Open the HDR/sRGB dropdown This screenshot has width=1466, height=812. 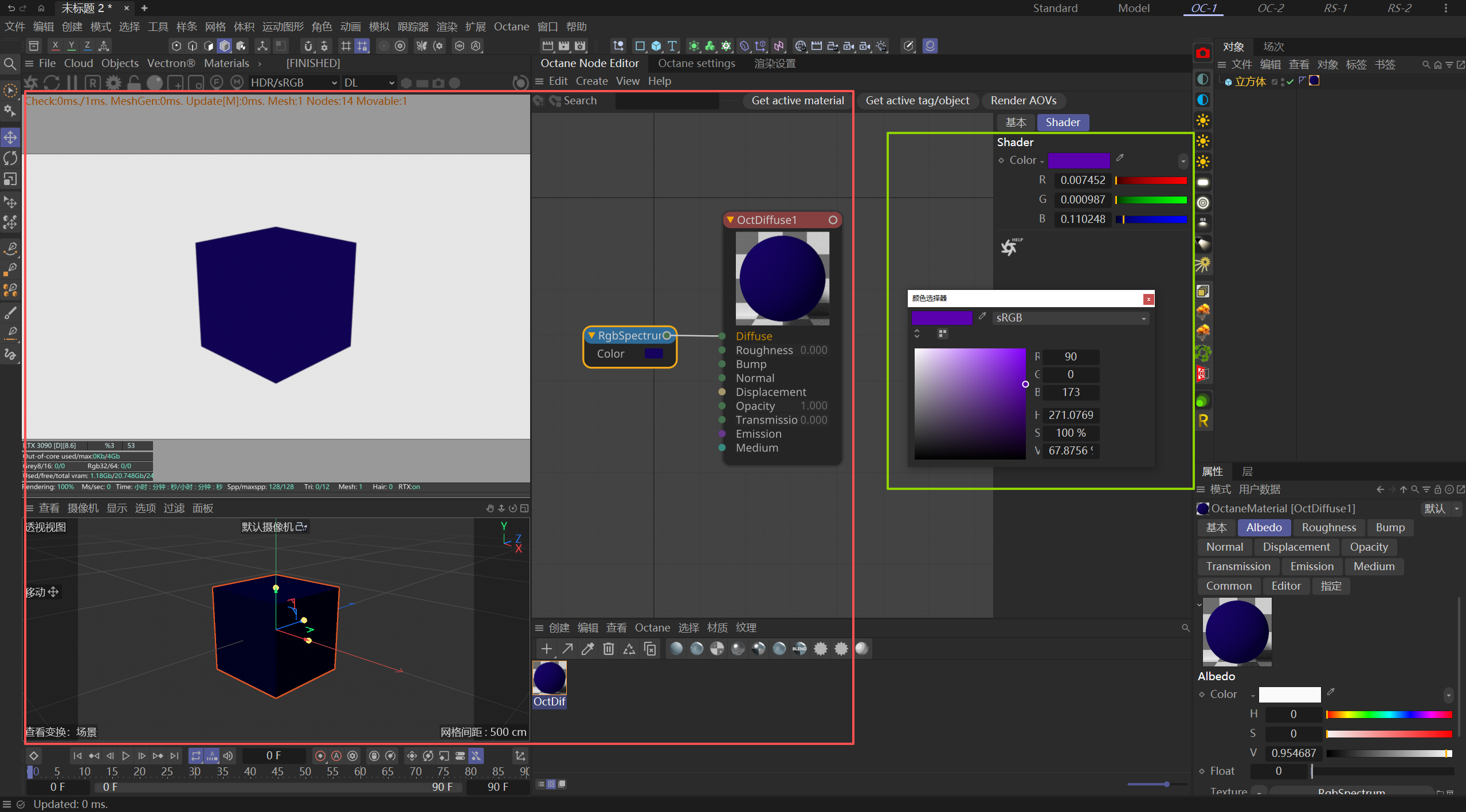coord(293,83)
